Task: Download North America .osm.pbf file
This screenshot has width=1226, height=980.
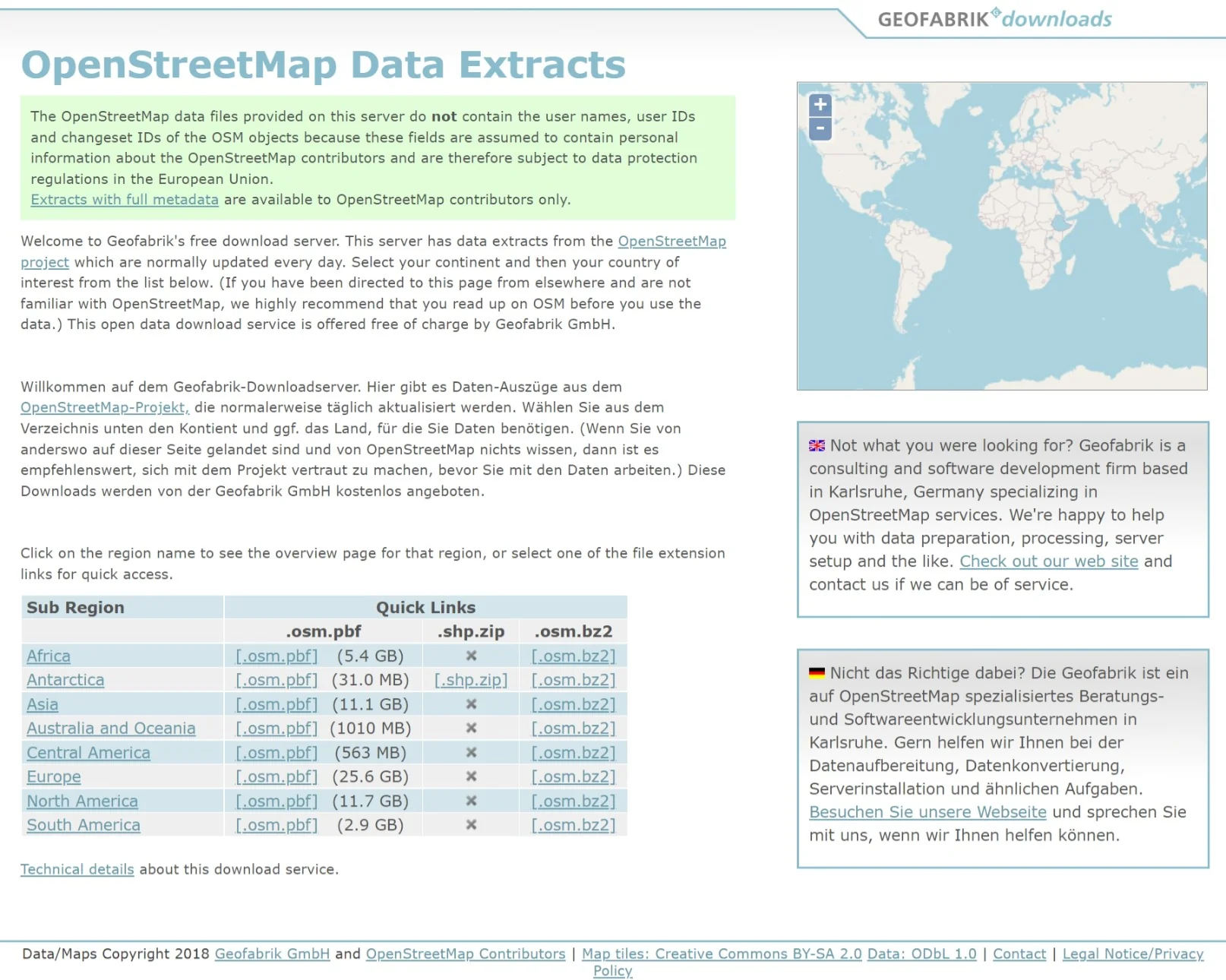Action: (276, 801)
